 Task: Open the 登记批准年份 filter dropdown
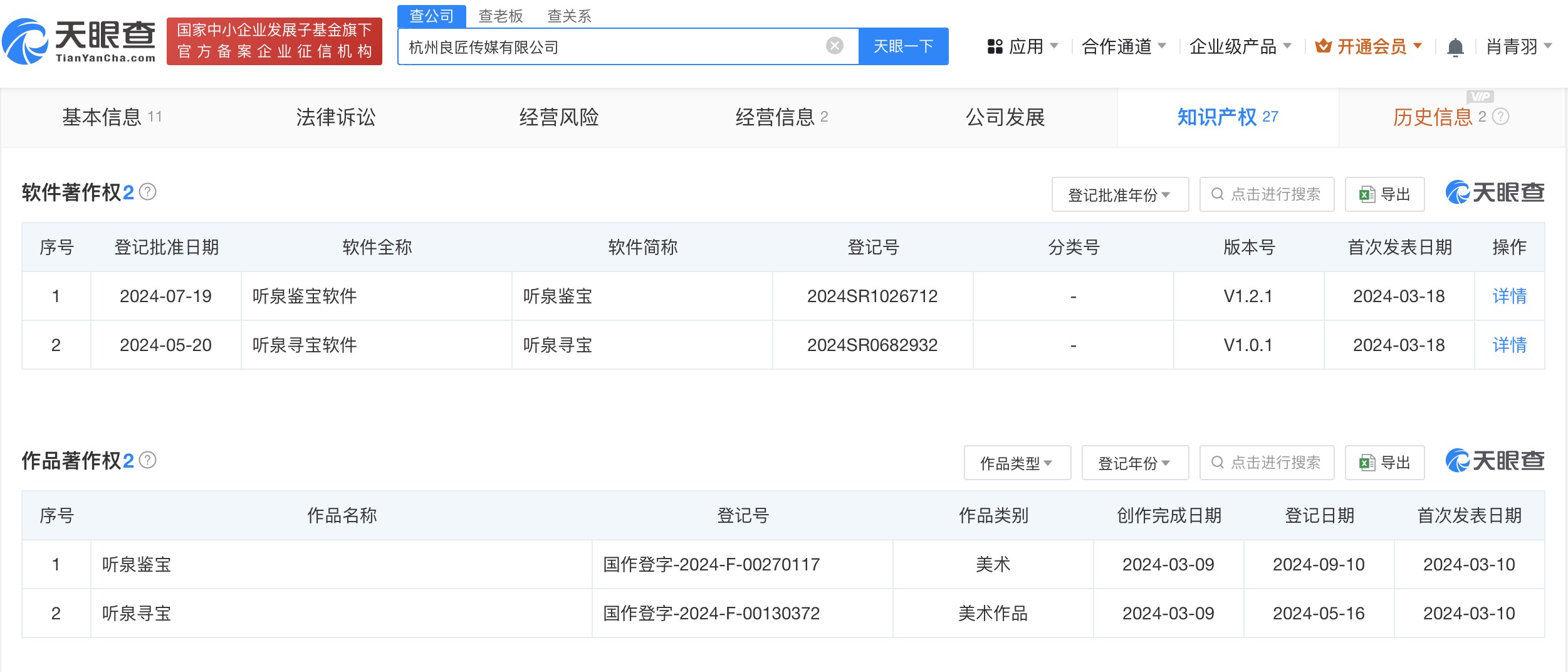click(x=1120, y=194)
